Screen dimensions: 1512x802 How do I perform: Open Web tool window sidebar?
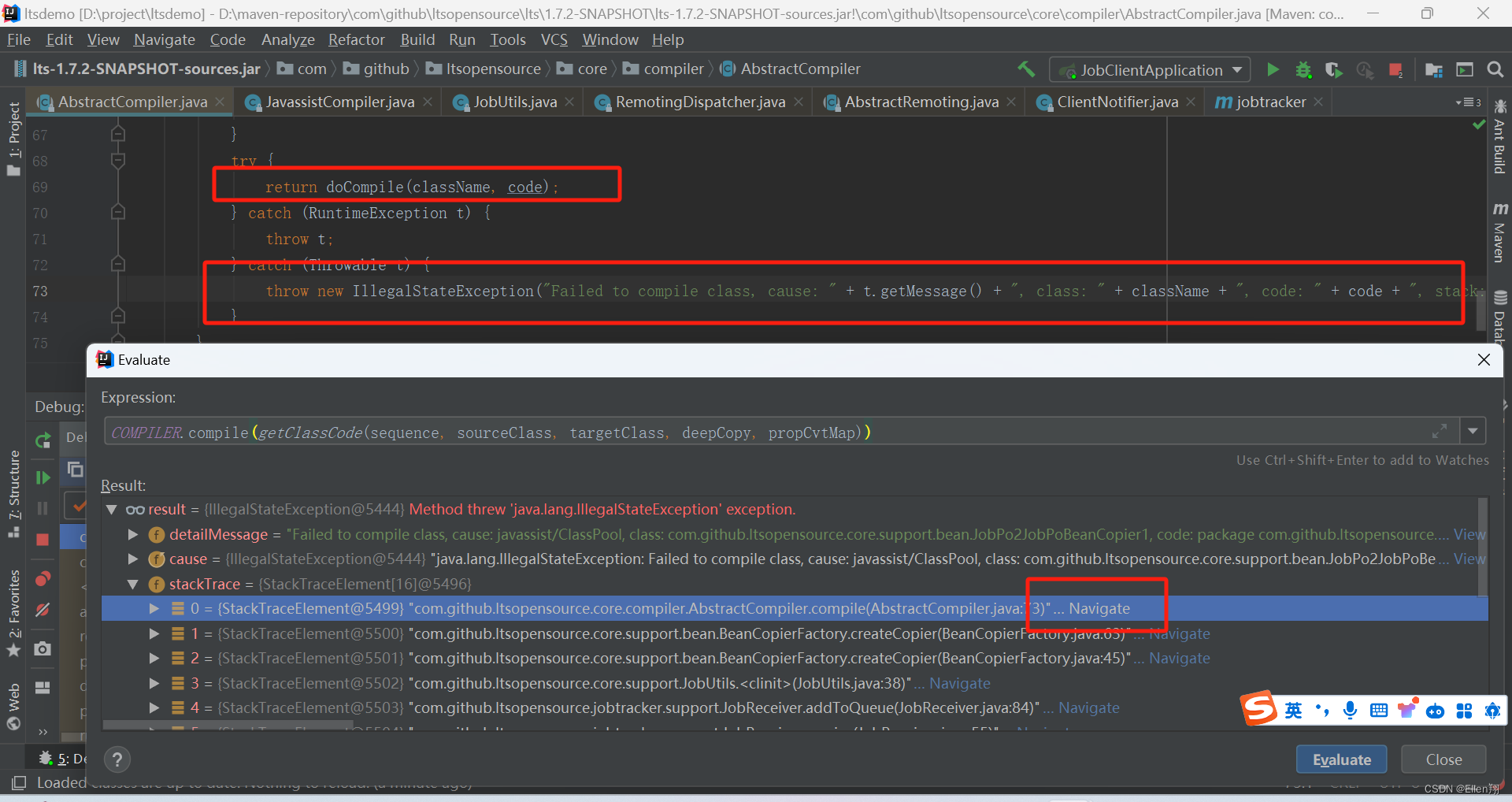[x=13, y=707]
